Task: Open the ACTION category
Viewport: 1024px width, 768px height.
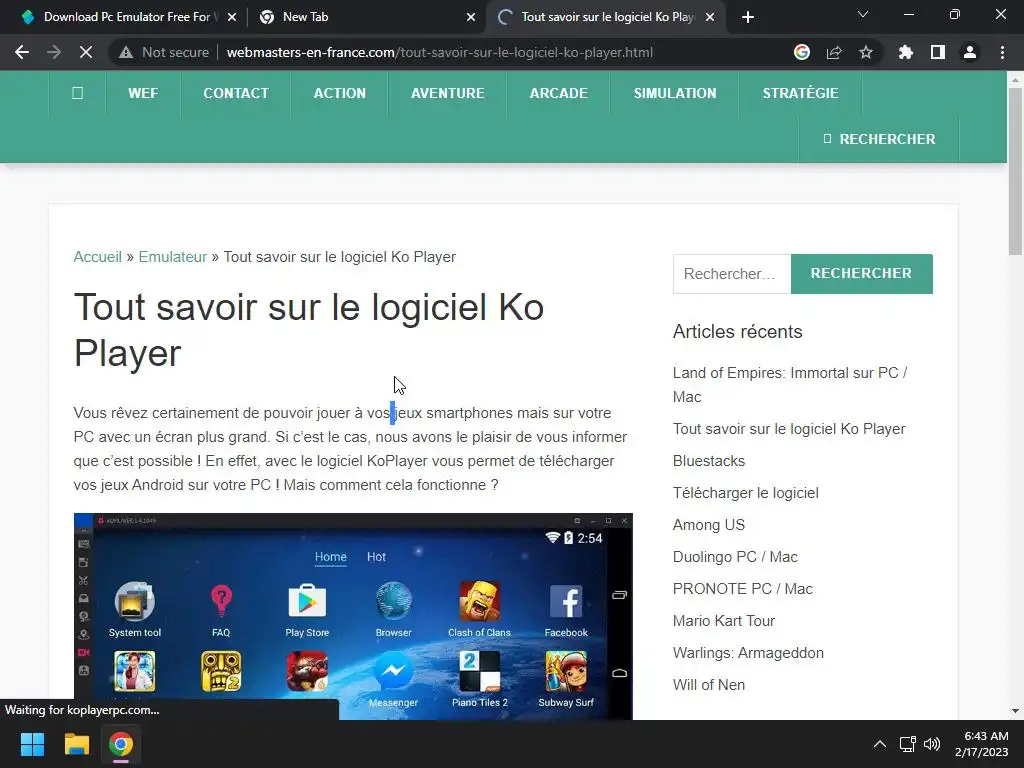Action: pyautogui.click(x=340, y=93)
